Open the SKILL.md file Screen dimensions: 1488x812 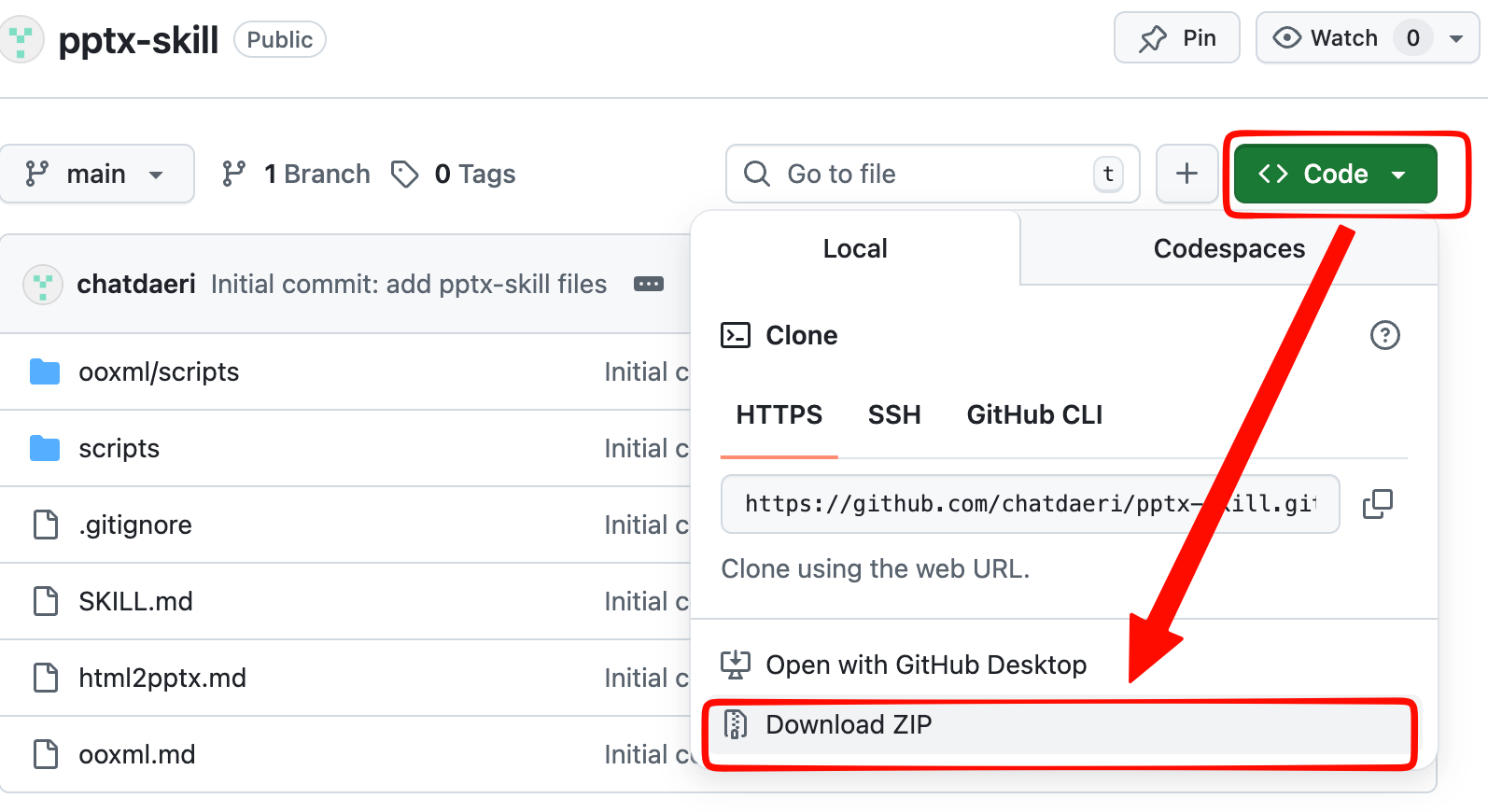coord(135,602)
